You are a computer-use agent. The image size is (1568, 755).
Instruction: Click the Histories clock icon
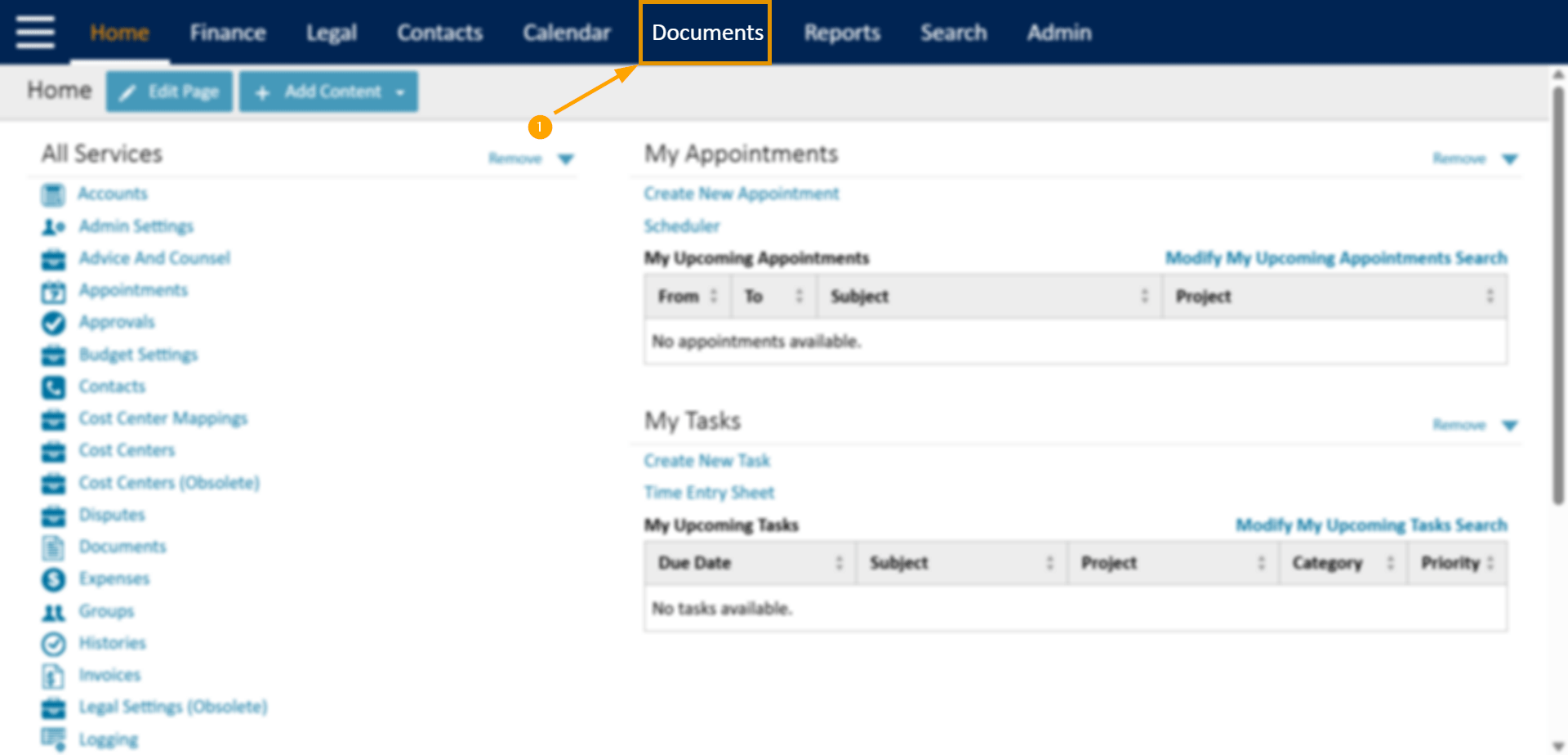(52, 643)
